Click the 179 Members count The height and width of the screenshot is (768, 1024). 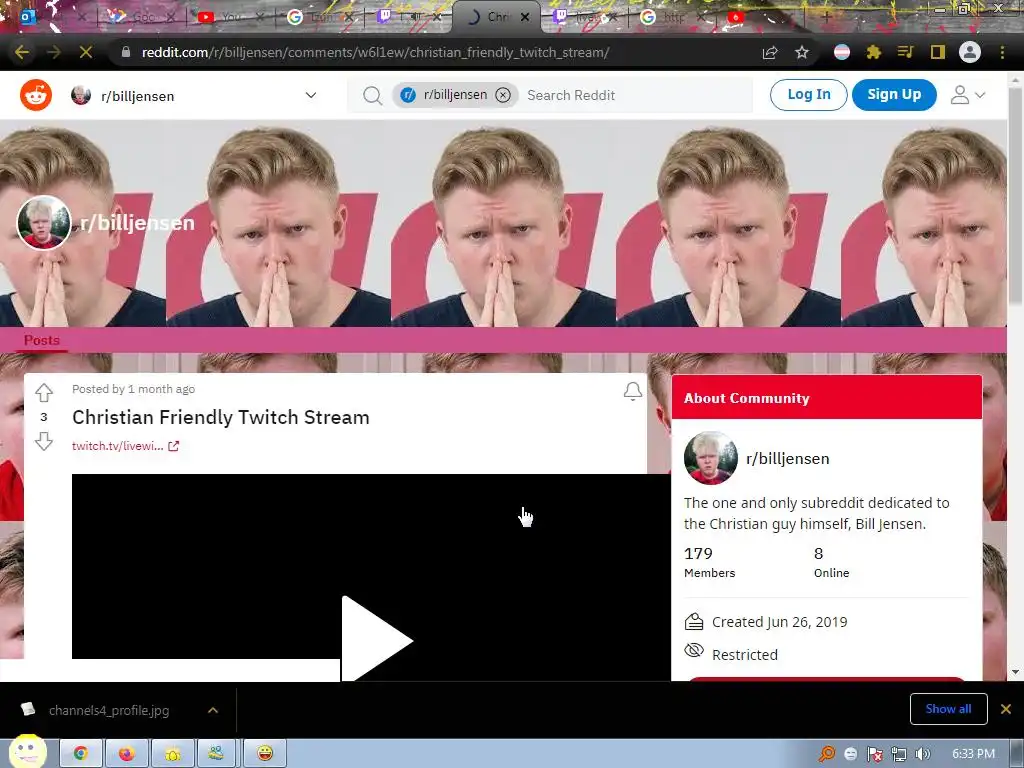(709, 562)
